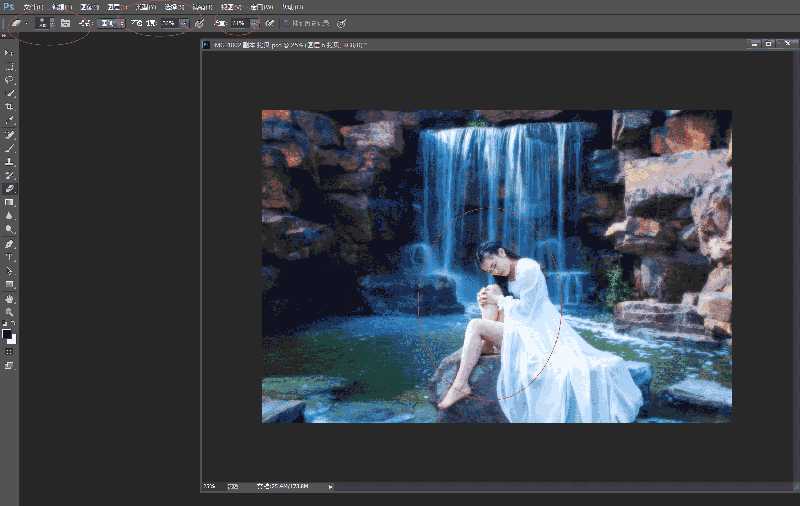Select the Gradient tool
Viewport: 800px width, 506px height.
pyautogui.click(x=9, y=202)
